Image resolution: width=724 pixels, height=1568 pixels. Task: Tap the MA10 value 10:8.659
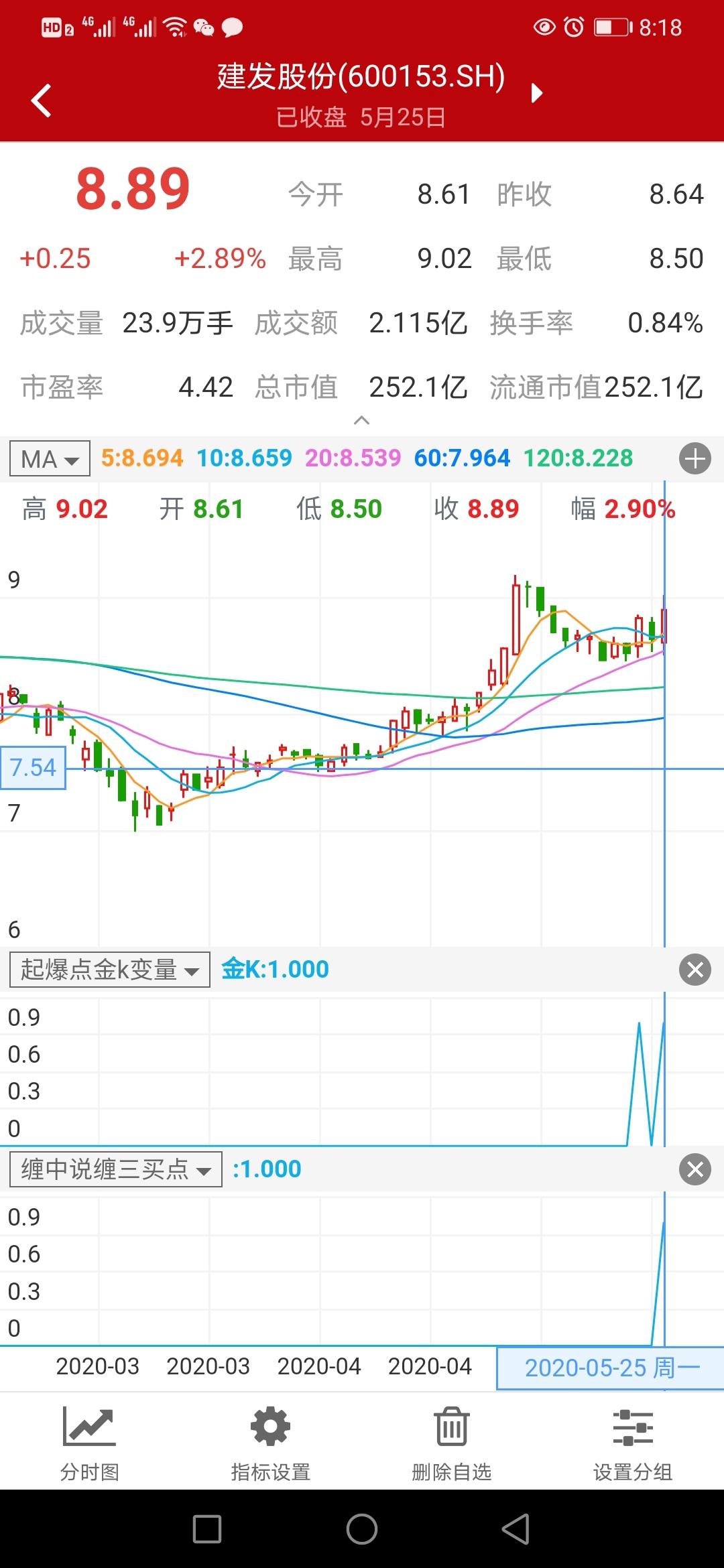pyautogui.click(x=244, y=458)
